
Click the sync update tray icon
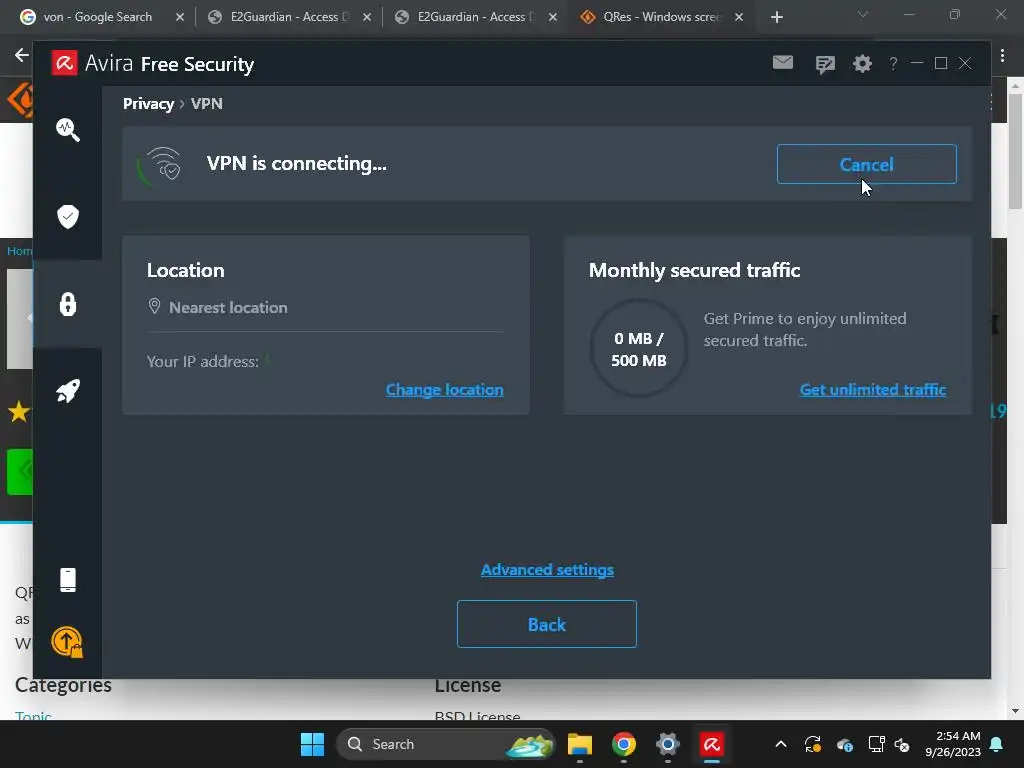(x=813, y=744)
